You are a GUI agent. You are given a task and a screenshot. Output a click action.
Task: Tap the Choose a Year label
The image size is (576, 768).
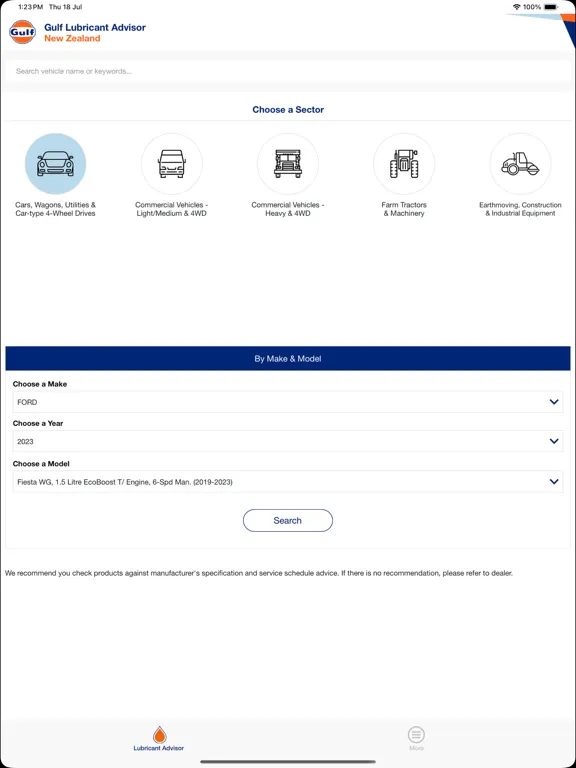[x=38, y=423]
